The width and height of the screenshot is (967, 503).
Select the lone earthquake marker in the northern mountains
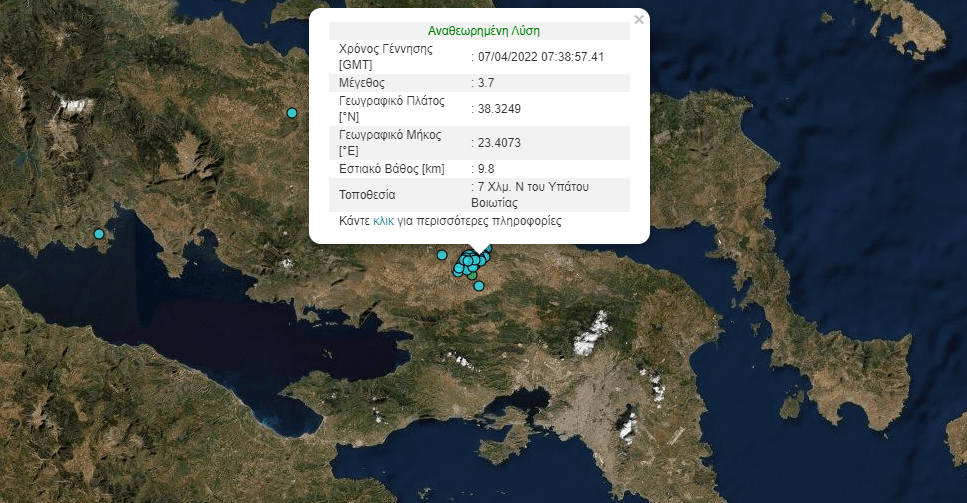coord(292,113)
